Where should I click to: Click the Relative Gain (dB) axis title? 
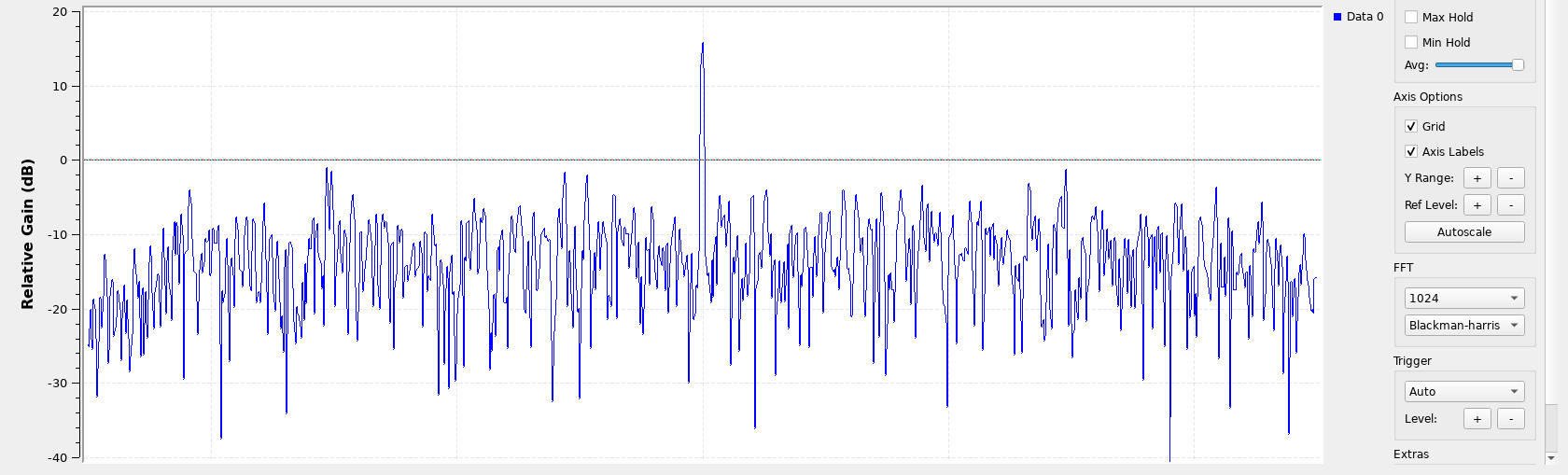pyautogui.click(x=27, y=233)
